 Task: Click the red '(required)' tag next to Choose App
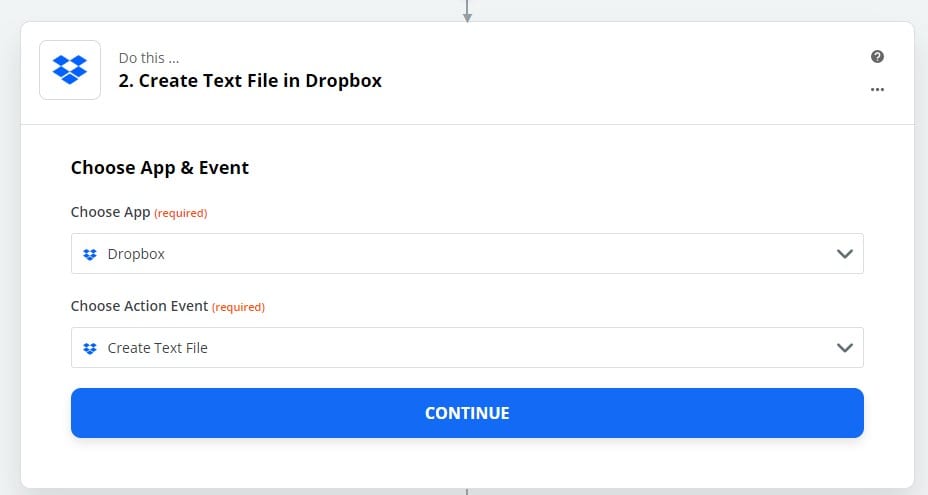tap(181, 213)
